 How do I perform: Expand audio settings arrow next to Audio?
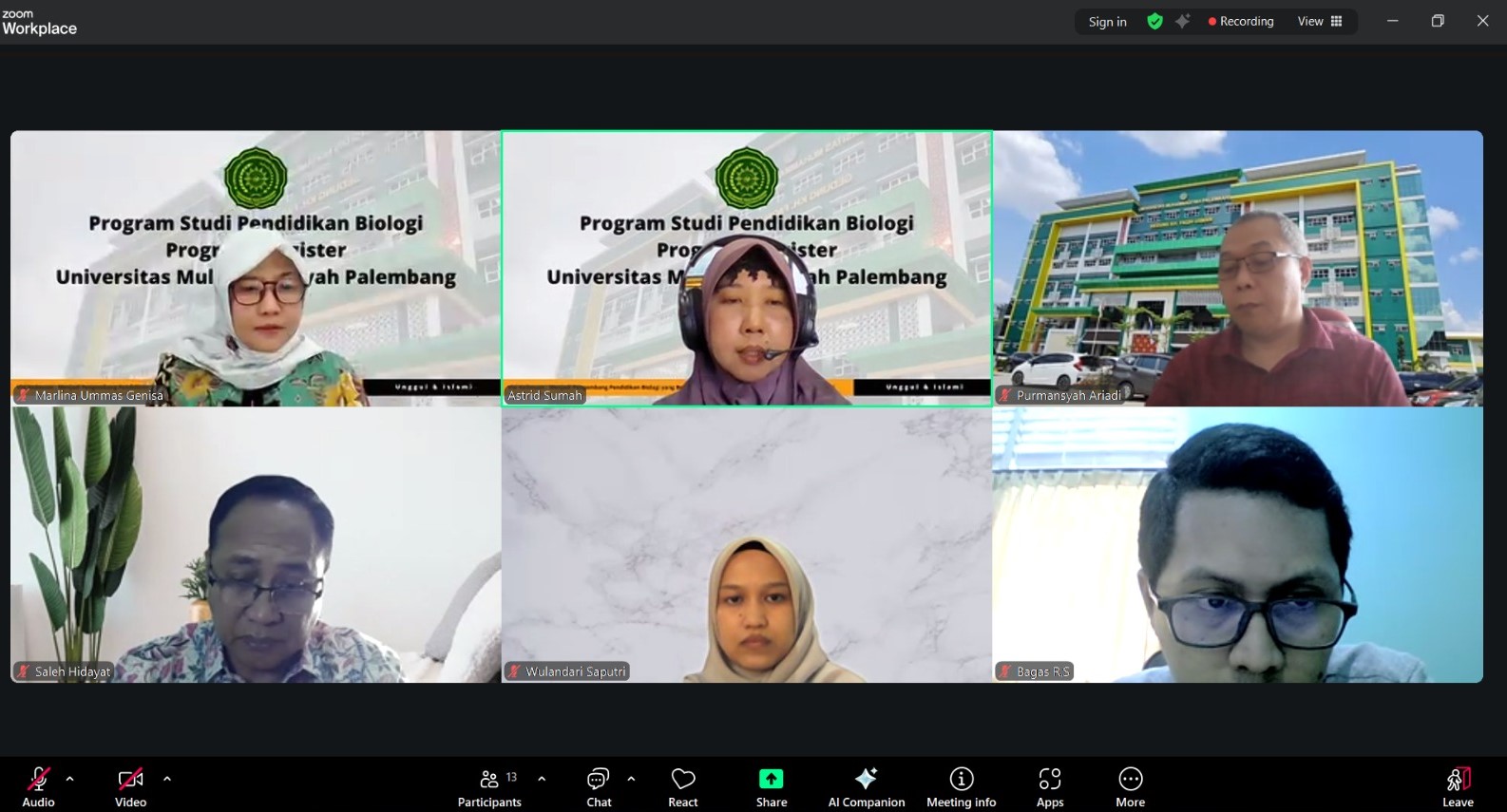click(x=70, y=779)
